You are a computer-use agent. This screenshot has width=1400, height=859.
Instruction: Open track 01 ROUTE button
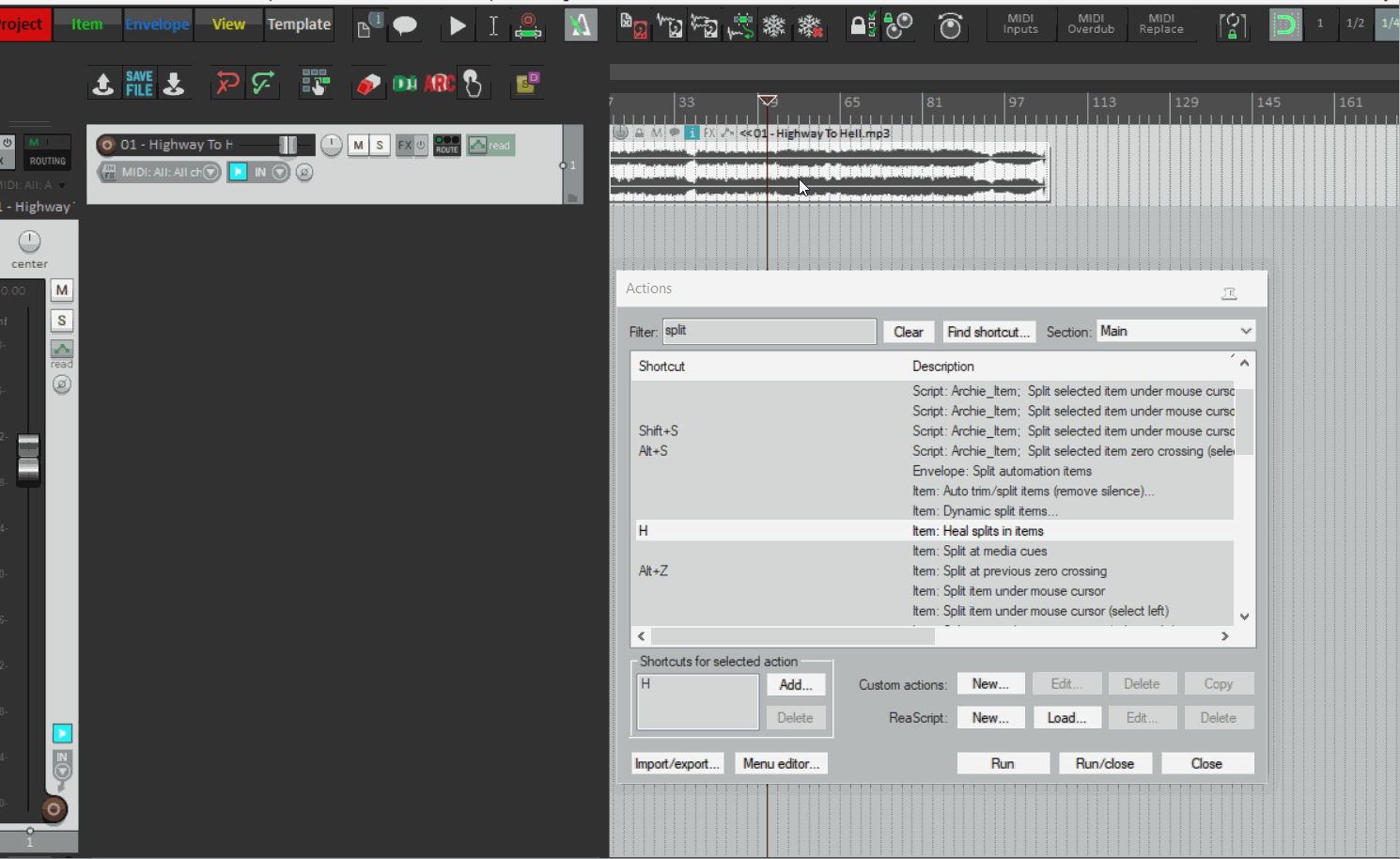tap(447, 145)
